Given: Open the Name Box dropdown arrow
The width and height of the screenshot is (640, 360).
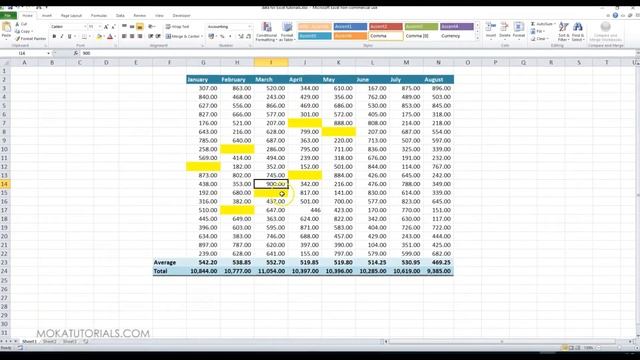Looking at the screenshot, I should click(49, 53).
